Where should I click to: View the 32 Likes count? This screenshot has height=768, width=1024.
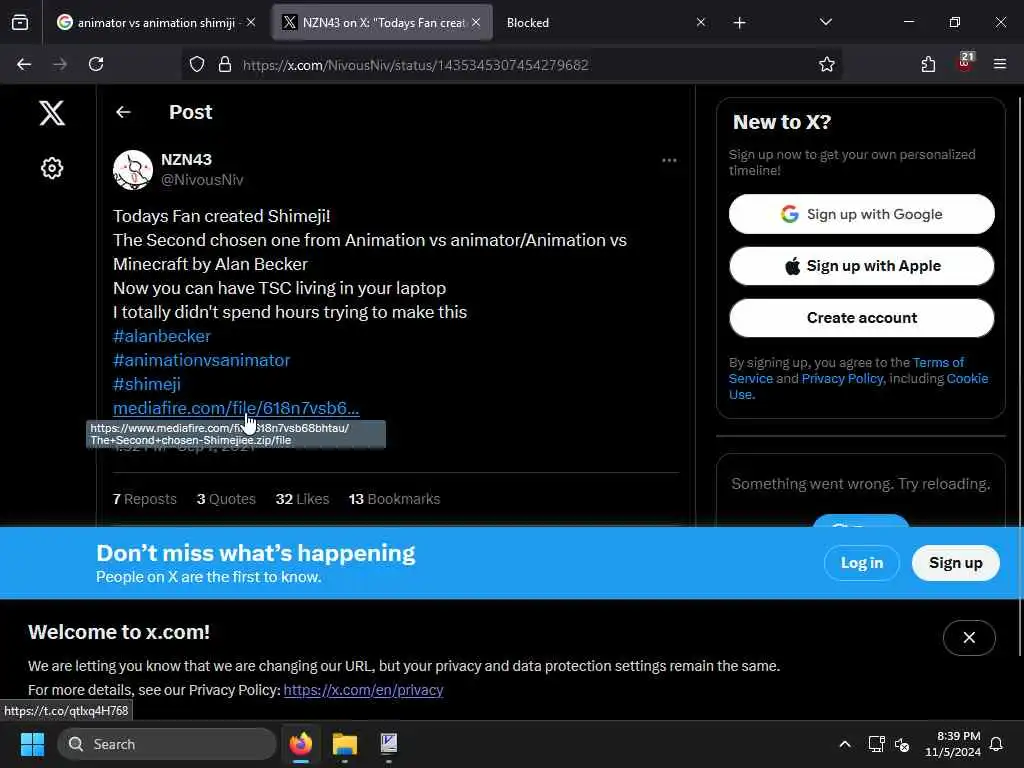click(302, 499)
